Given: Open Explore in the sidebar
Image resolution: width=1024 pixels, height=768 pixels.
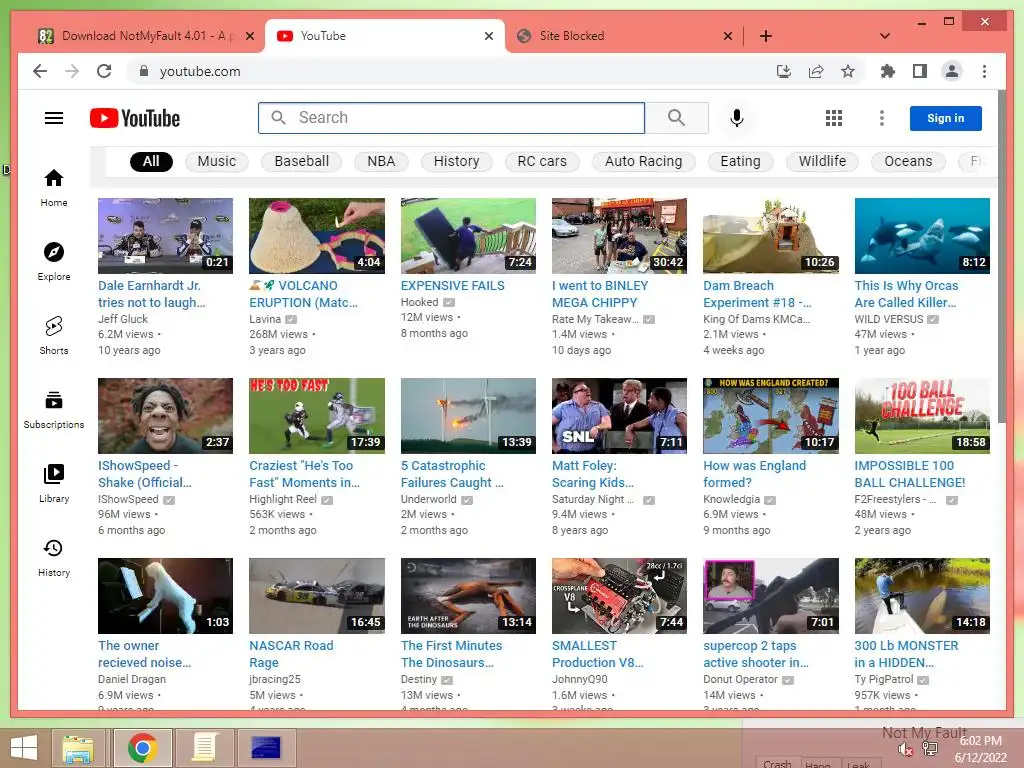Looking at the screenshot, I should (54, 262).
